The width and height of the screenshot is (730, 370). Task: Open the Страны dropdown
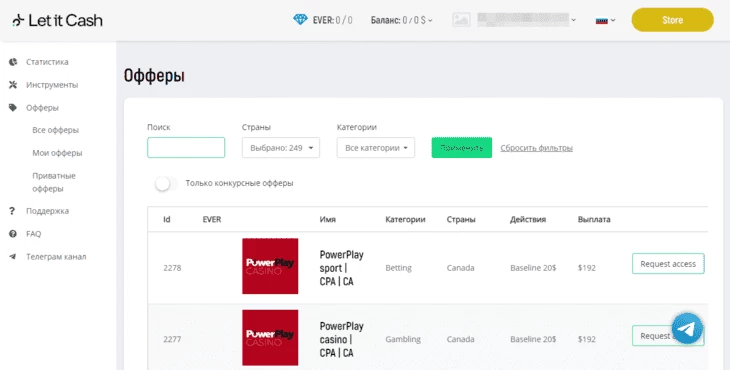coord(281,148)
